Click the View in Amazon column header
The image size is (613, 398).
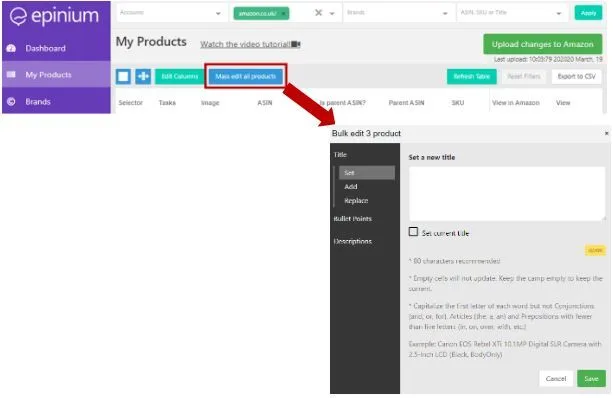click(516, 103)
